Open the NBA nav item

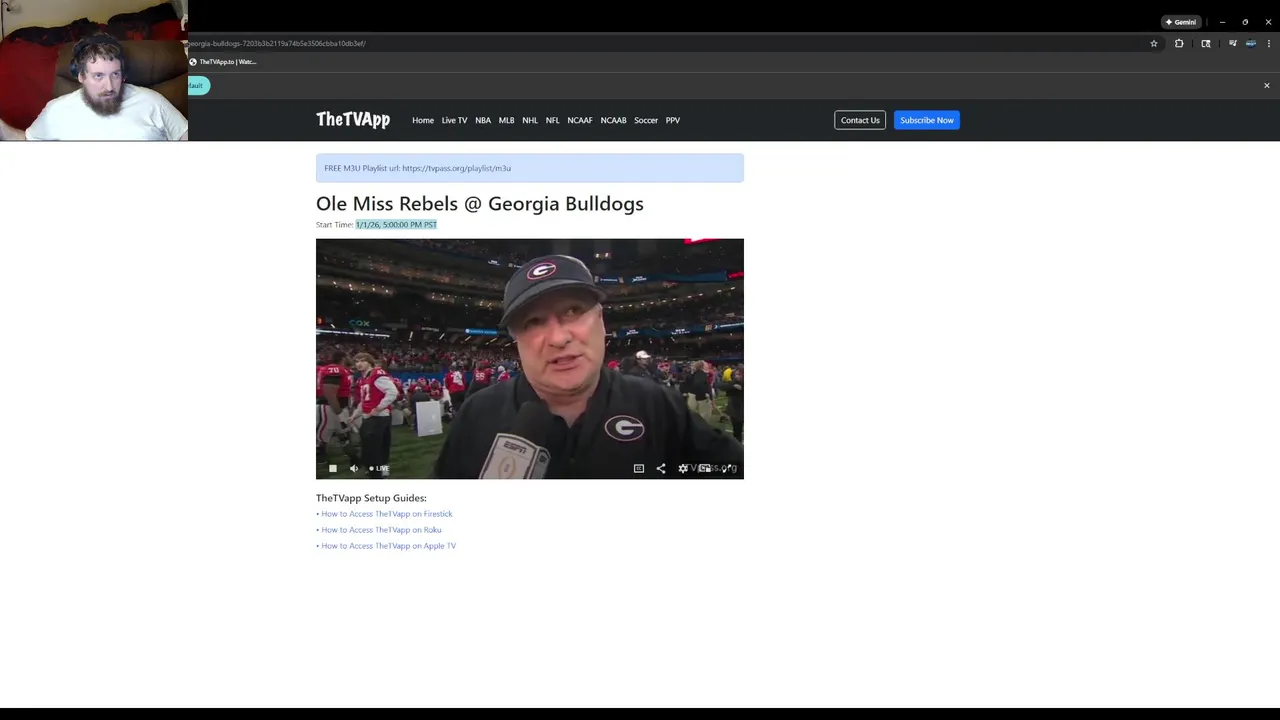click(483, 120)
